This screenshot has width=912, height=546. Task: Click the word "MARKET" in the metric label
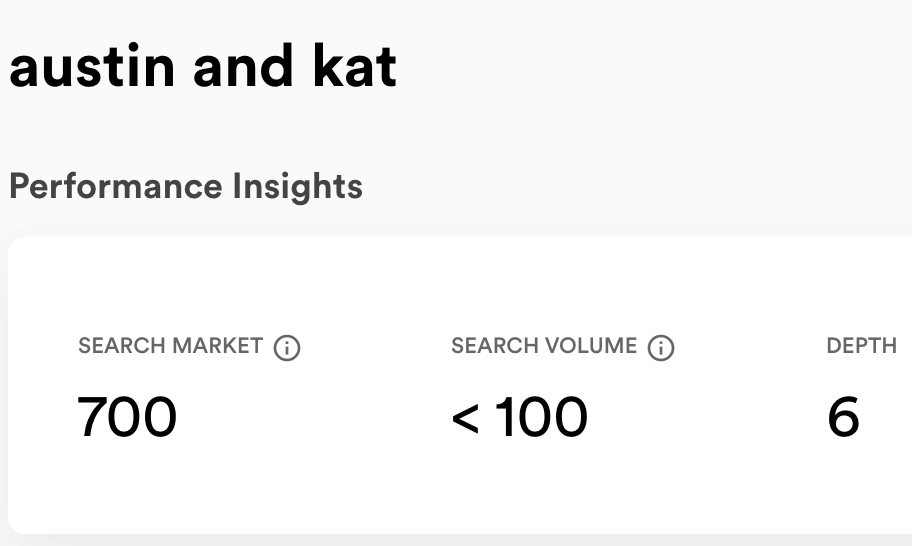[218, 346]
